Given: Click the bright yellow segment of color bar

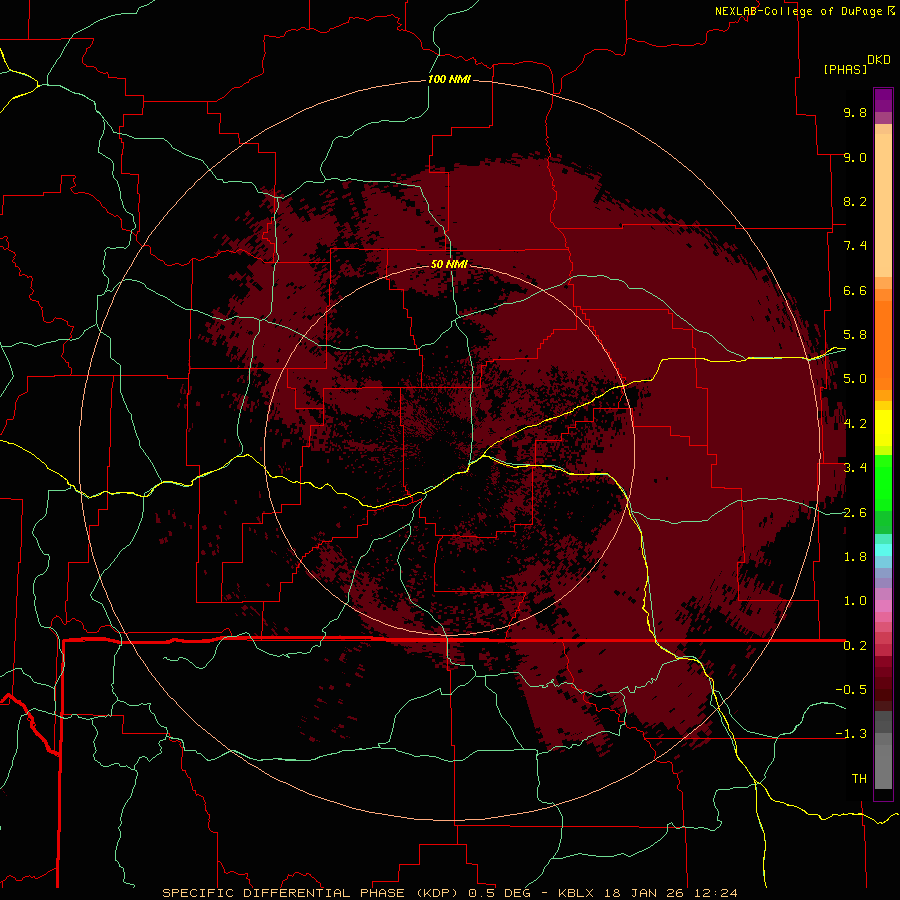Looking at the screenshot, I should (883, 428).
